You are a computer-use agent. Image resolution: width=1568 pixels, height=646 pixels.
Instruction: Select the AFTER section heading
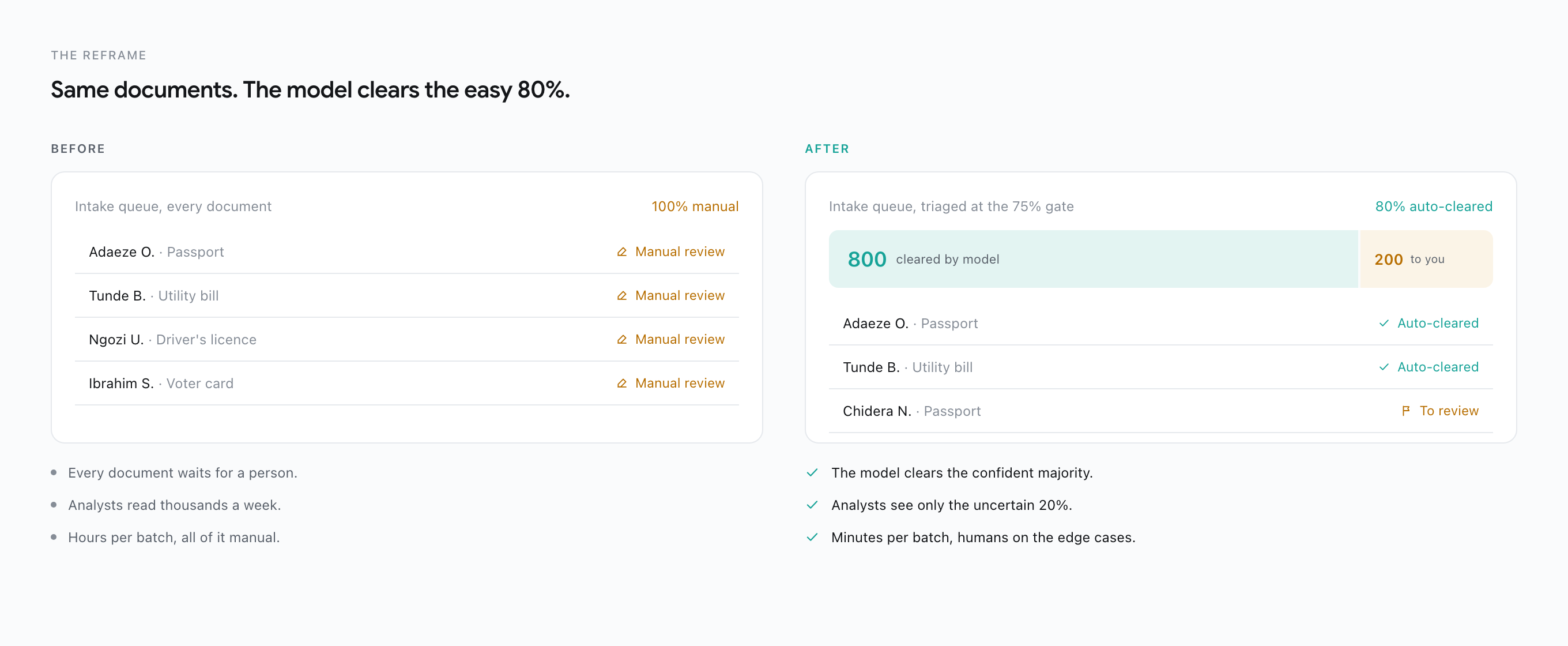[827, 149]
